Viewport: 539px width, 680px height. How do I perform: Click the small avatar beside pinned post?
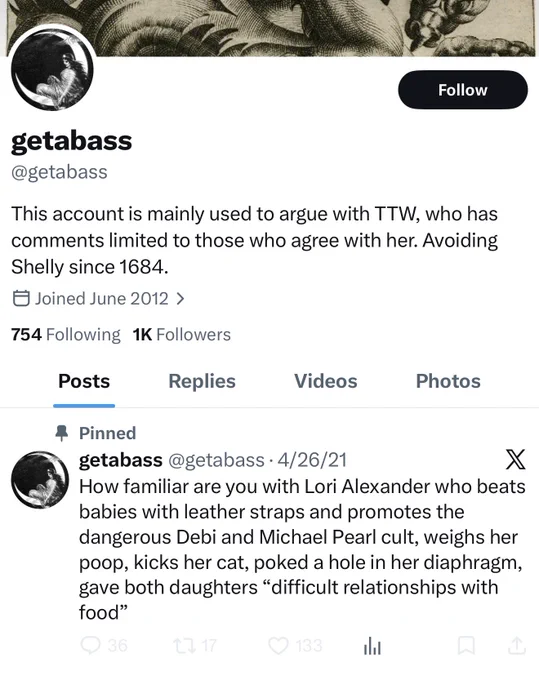click(40, 480)
